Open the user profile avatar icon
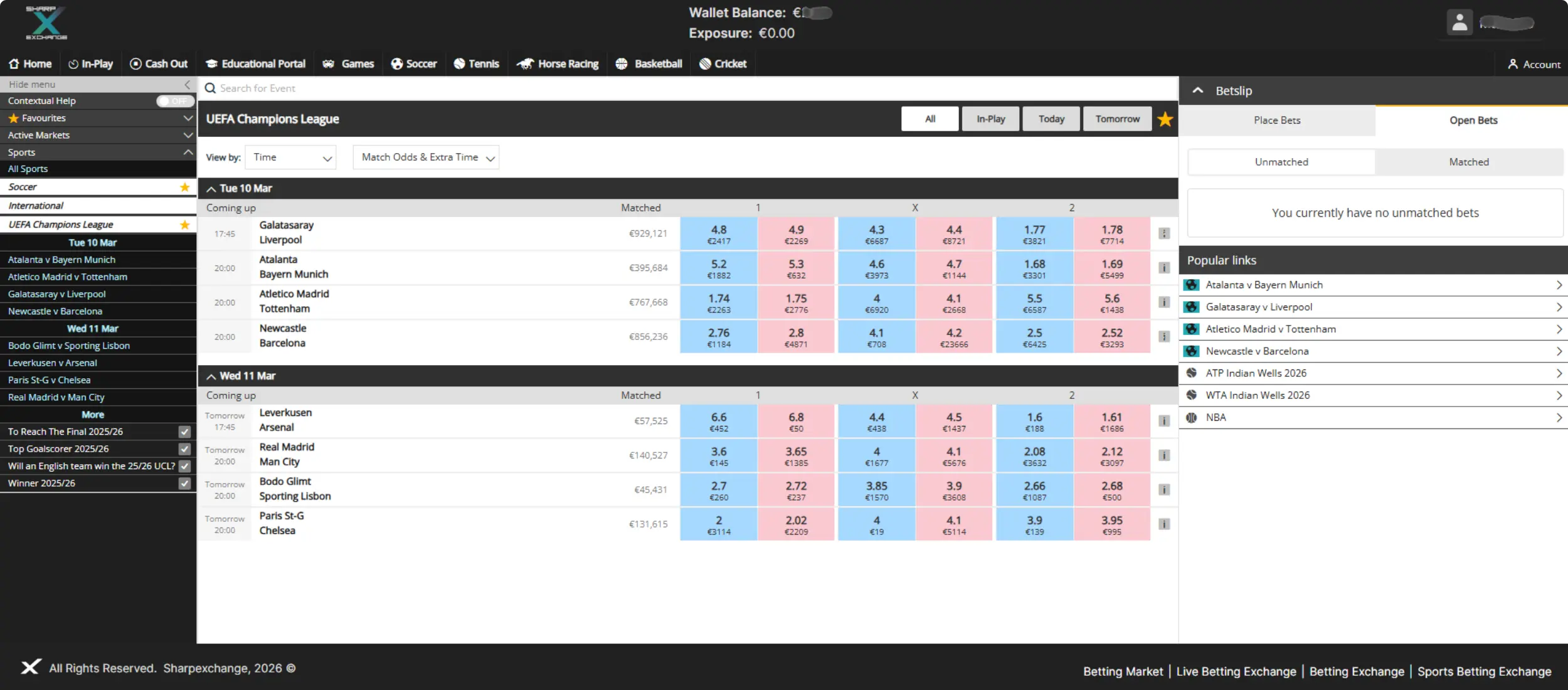The image size is (1568, 690). point(1459,23)
